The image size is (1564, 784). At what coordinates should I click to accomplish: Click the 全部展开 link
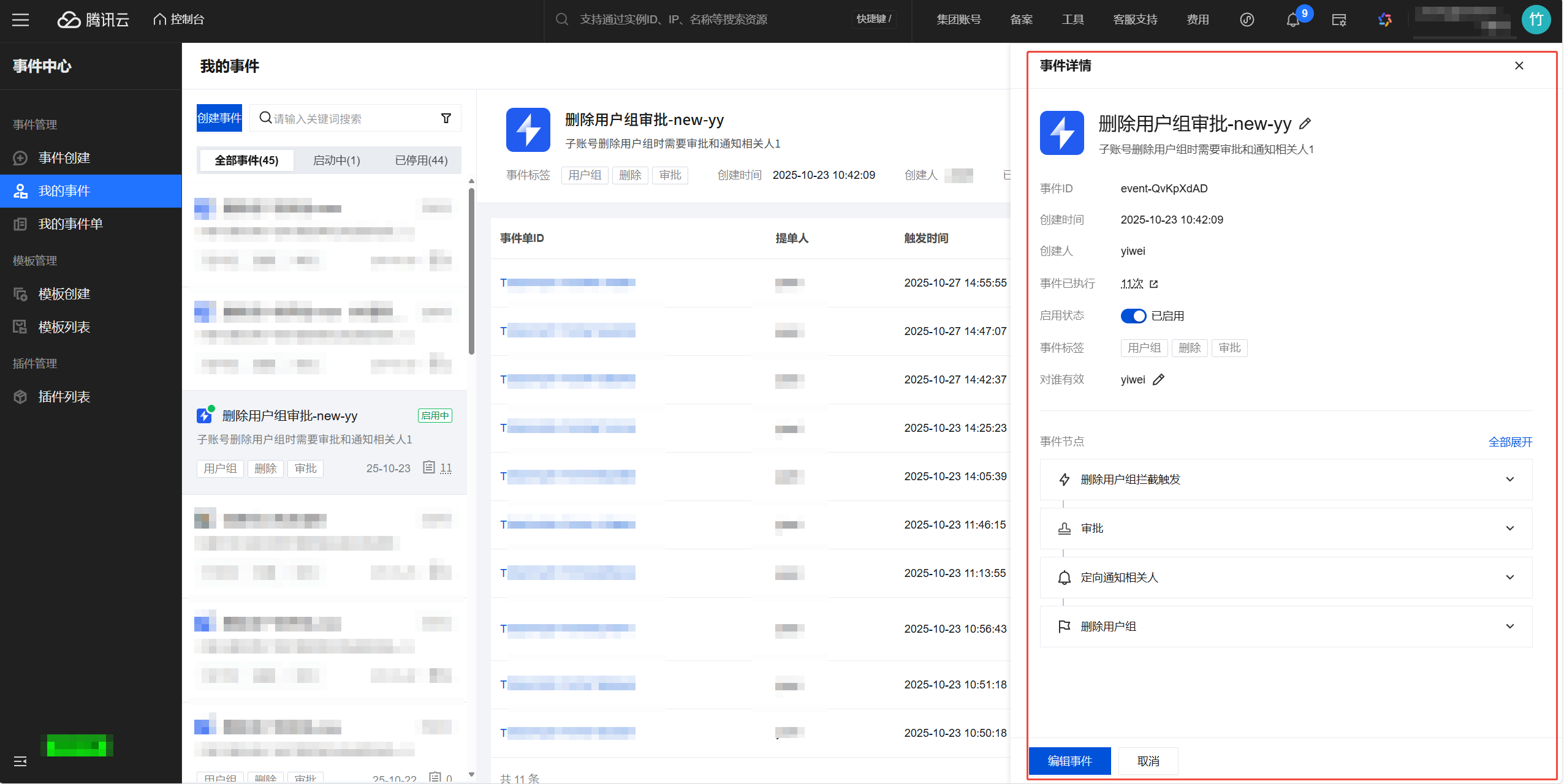click(1510, 442)
